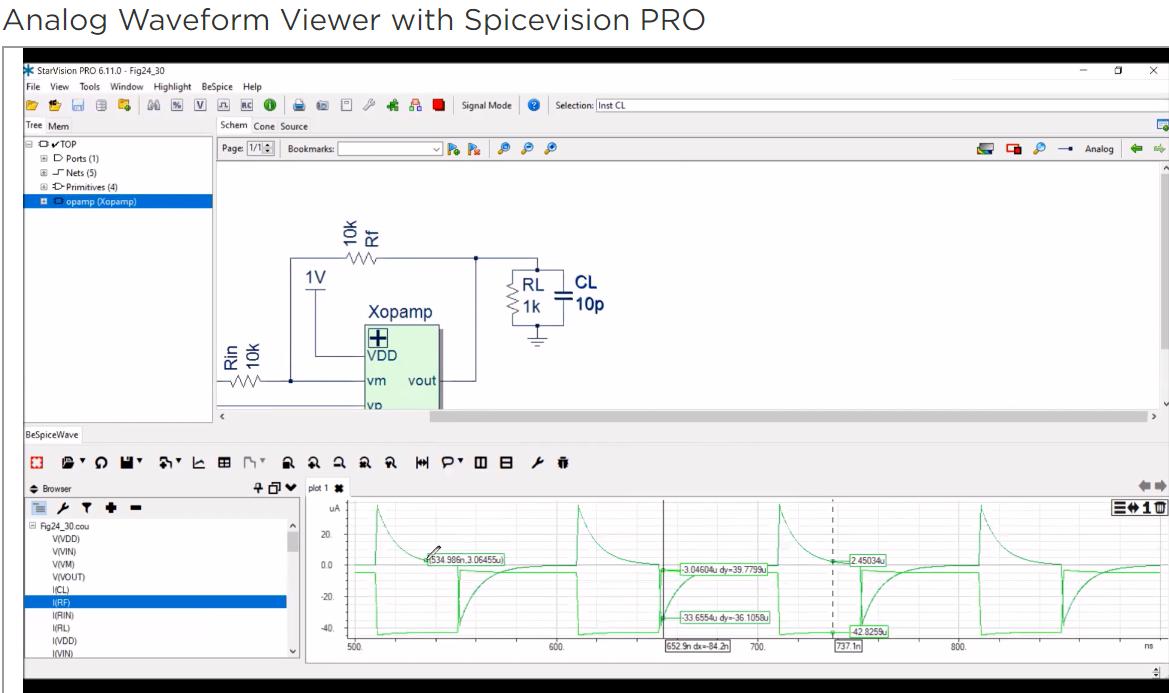1169x693 pixels.
Task: Click the square waveform toolbar icon
Action: click(223, 105)
